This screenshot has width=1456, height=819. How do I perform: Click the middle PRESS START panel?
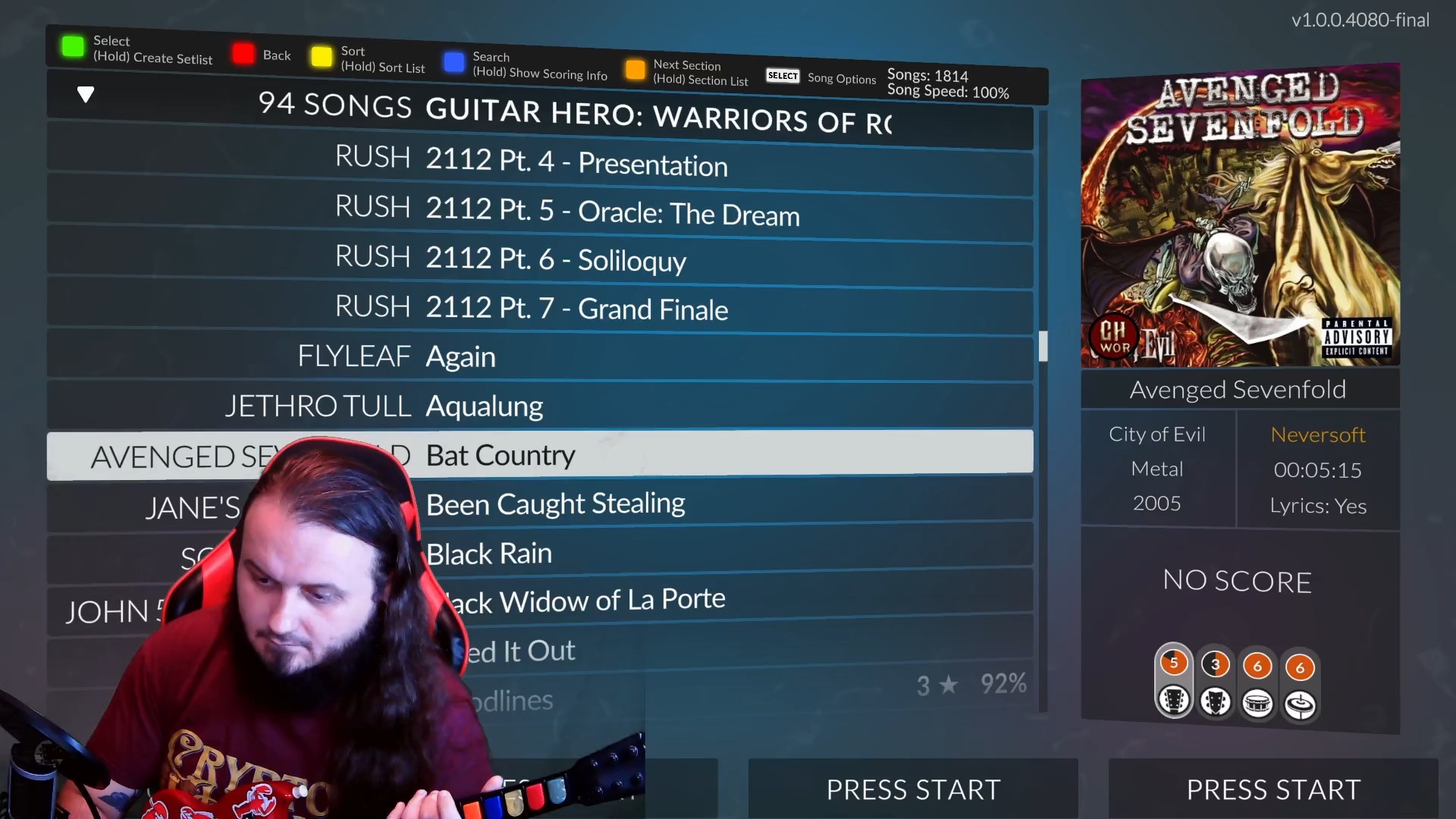coord(913,789)
